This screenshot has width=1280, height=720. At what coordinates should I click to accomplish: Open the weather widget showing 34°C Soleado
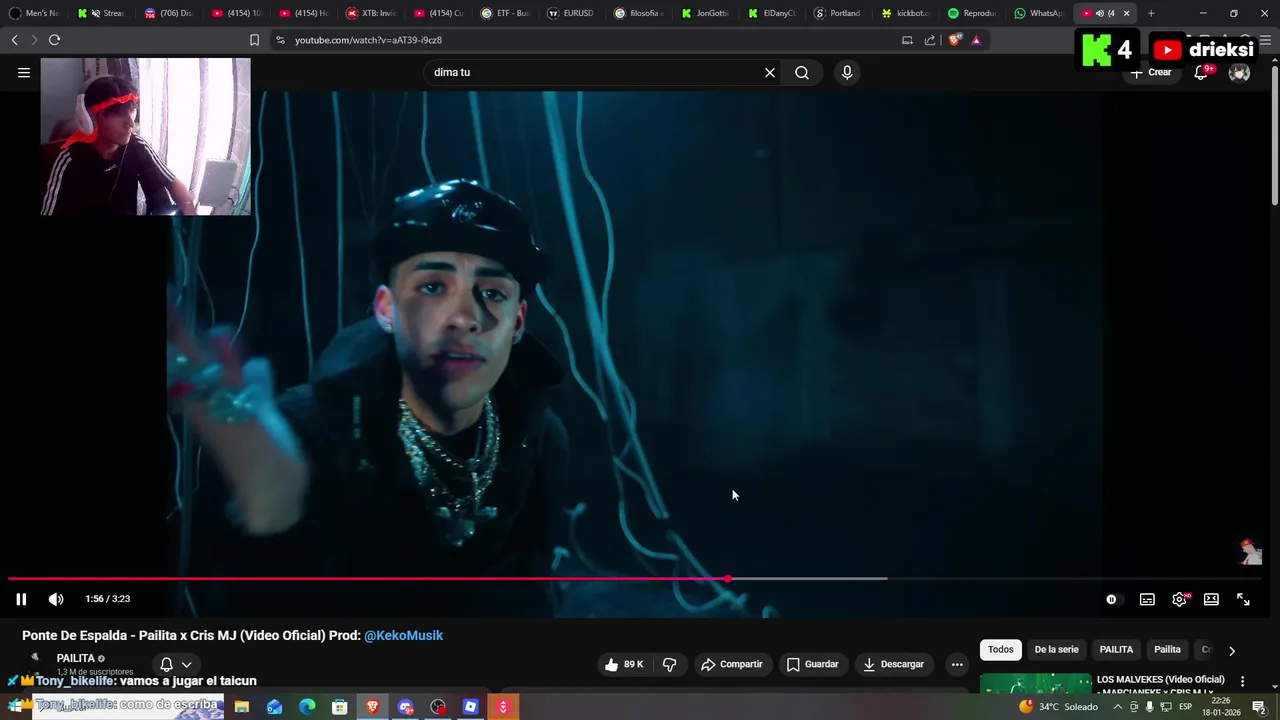[1058, 707]
